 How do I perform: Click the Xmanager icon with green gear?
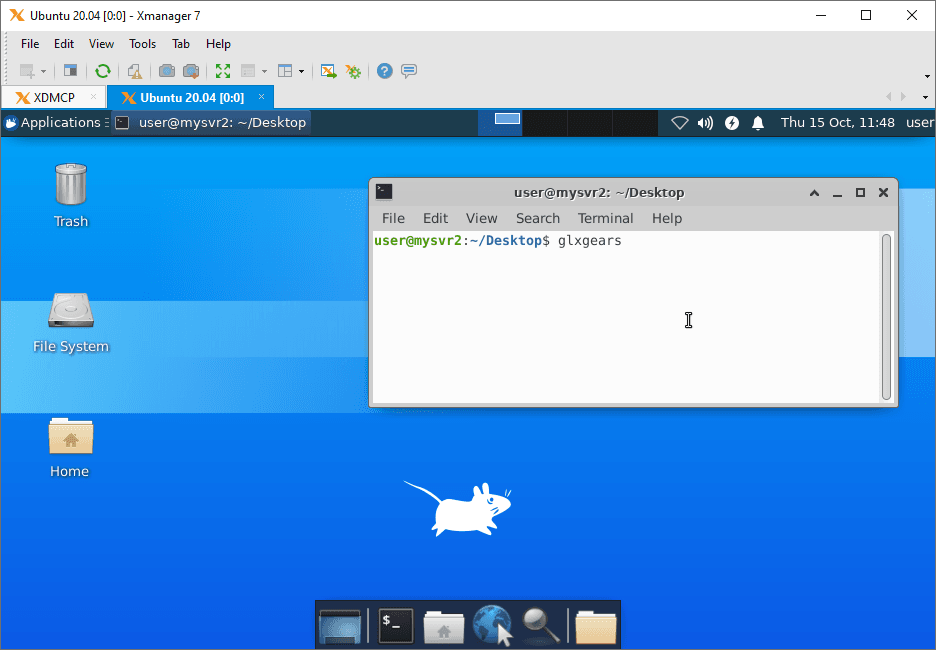(x=353, y=71)
